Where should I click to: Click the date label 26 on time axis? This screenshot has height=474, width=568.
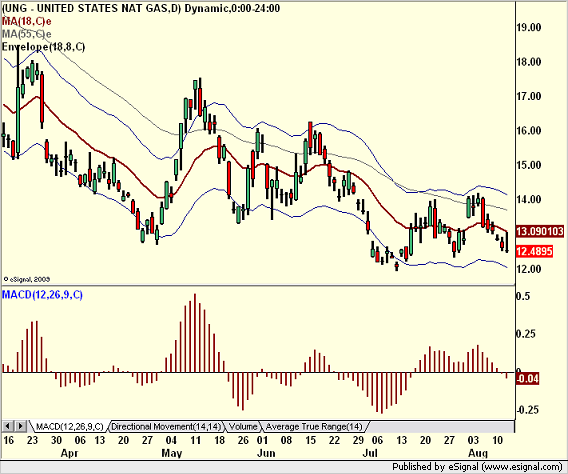(x=243, y=440)
